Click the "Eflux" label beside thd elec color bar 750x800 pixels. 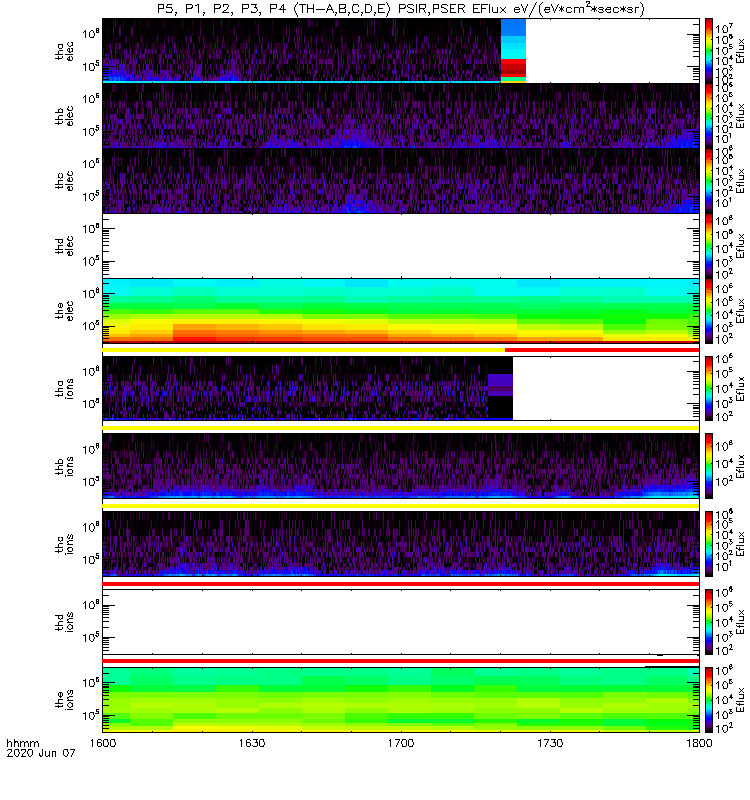coord(740,245)
